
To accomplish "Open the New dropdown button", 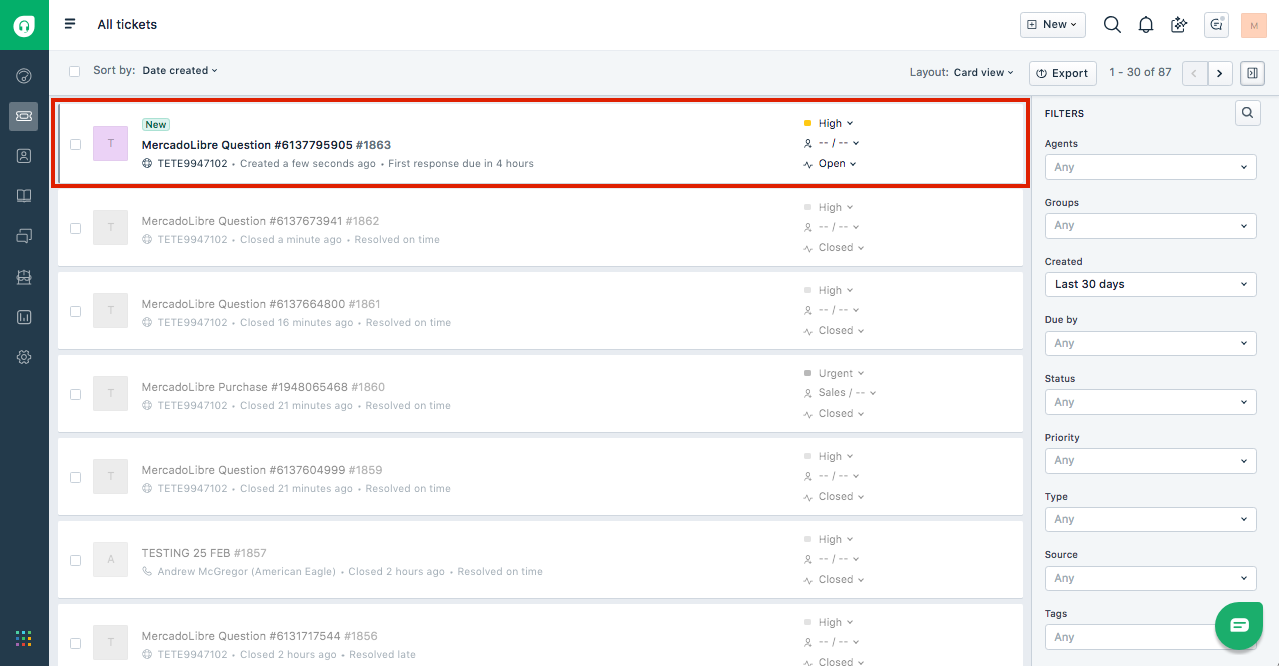I will click(1053, 25).
